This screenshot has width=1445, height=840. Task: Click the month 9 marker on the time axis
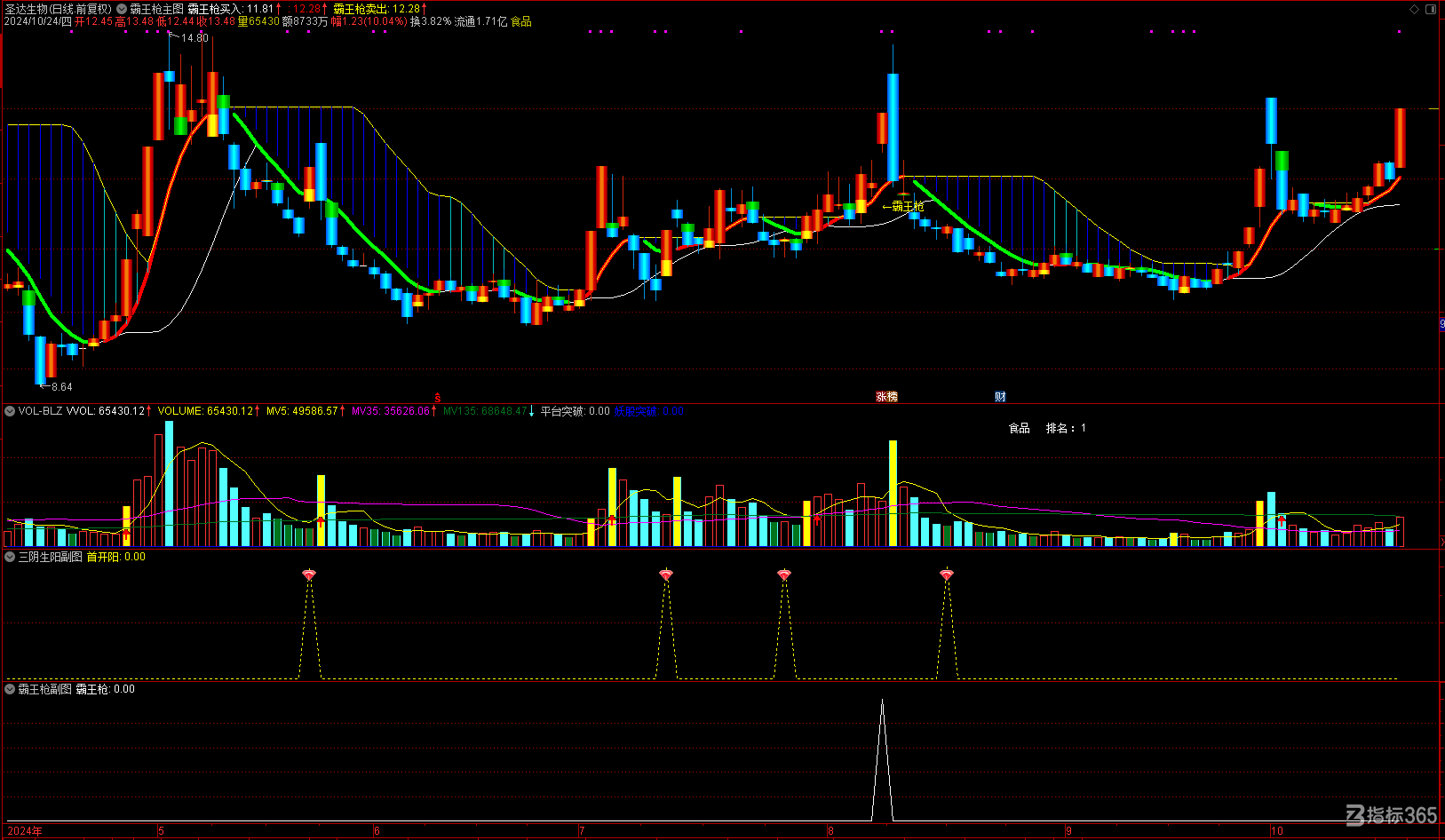(1068, 831)
